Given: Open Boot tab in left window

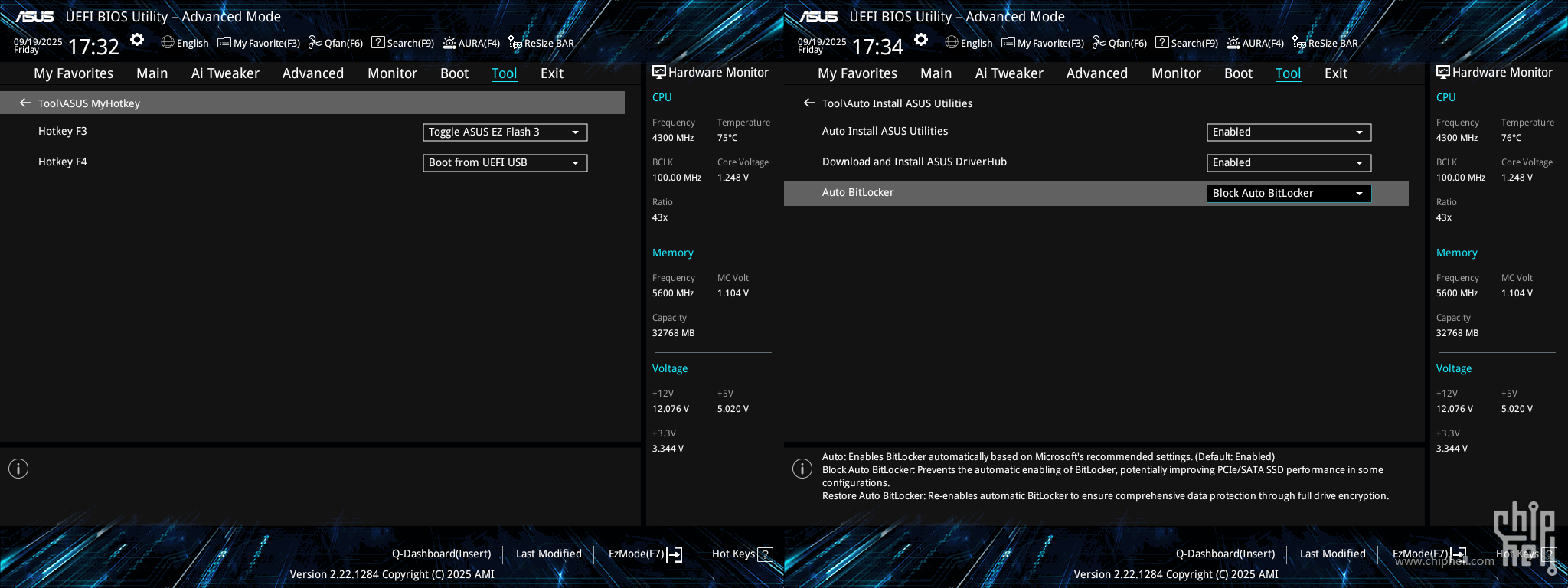Looking at the screenshot, I should pyautogui.click(x=455, y=73).
